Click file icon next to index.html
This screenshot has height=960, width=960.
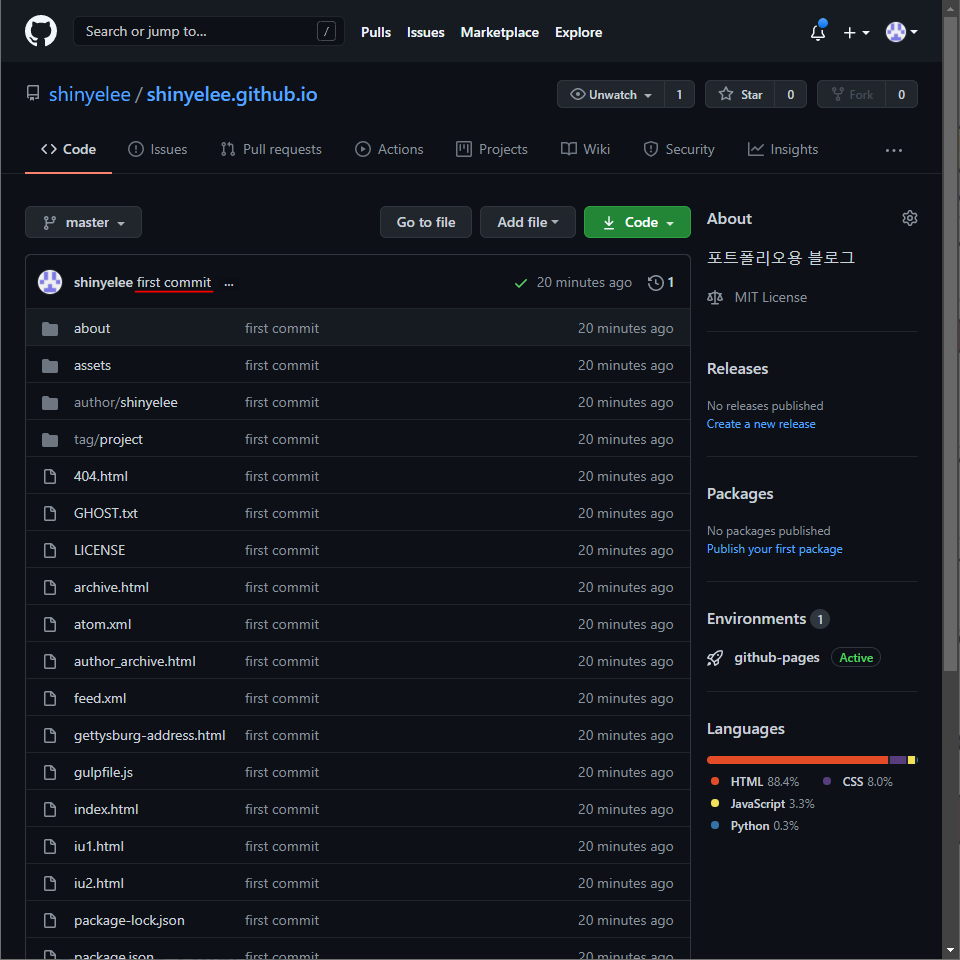50,809
